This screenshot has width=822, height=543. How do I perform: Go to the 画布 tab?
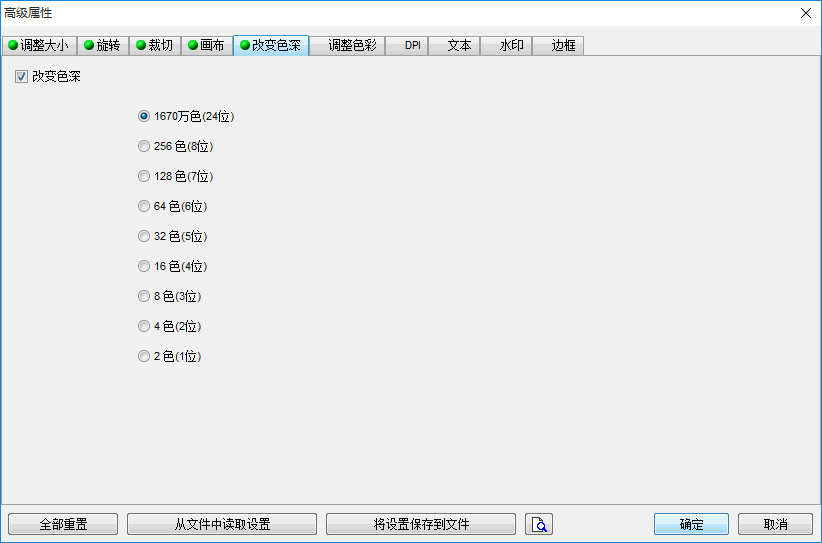pyautogui.click(x=207, y=46)
